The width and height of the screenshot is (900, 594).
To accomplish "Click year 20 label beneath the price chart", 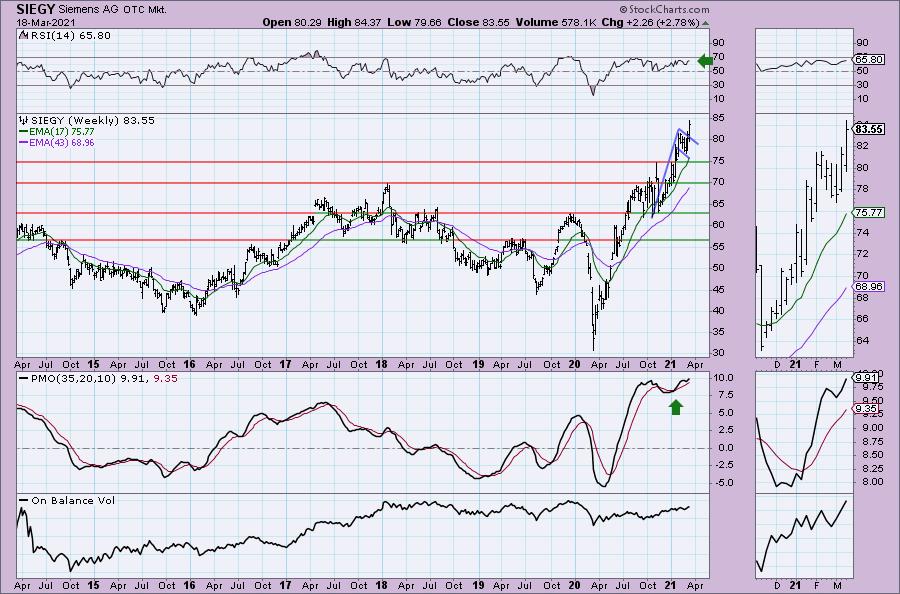I will click(573, 364).
